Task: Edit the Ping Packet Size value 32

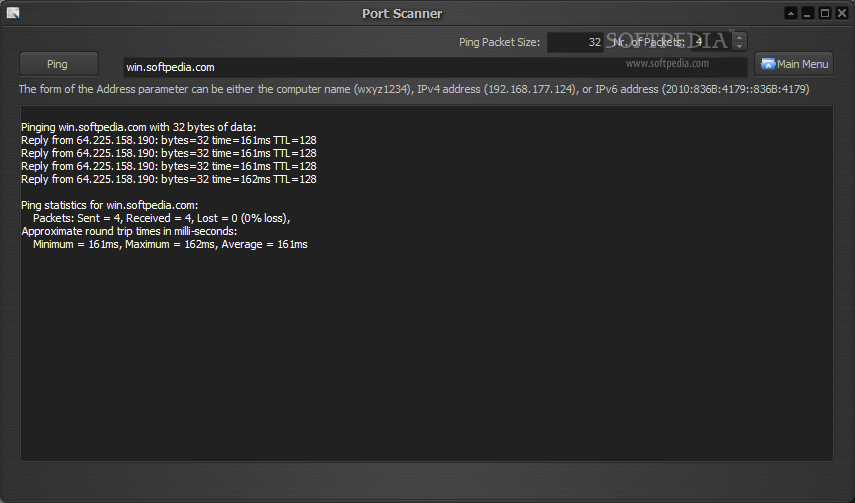Action: [x=575, y=42]
